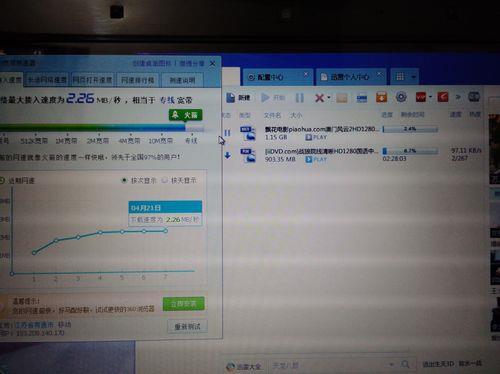The height and width of the screenshot is (374, 500).
Task: Open the gear settings icon in the Xunlei toolbar
Action: (x=401, y=97)
